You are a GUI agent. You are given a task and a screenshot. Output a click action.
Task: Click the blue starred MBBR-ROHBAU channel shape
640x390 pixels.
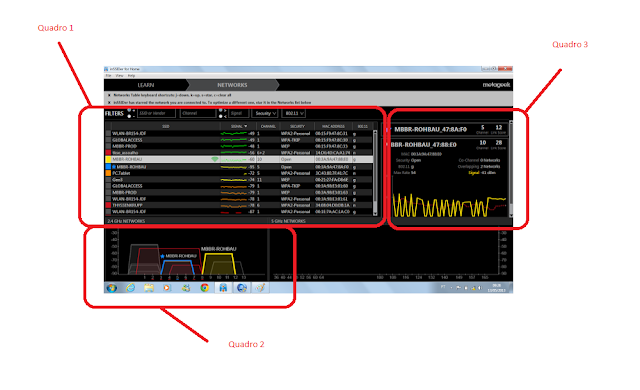(178, 268)
